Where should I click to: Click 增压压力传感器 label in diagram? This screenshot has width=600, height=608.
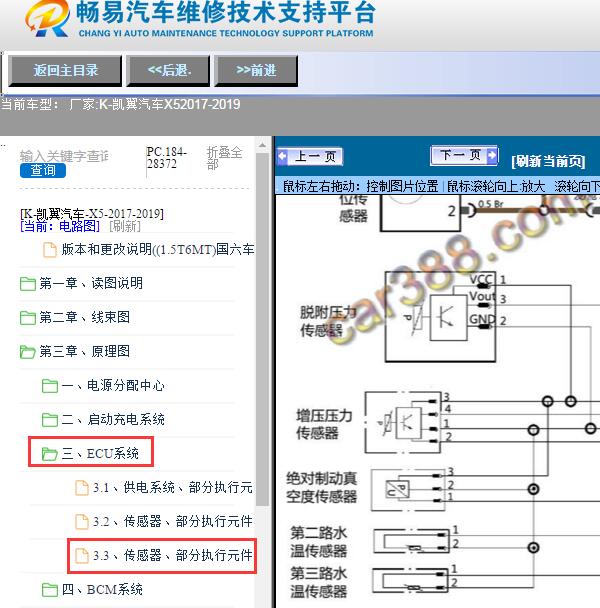tap(324, 424)
